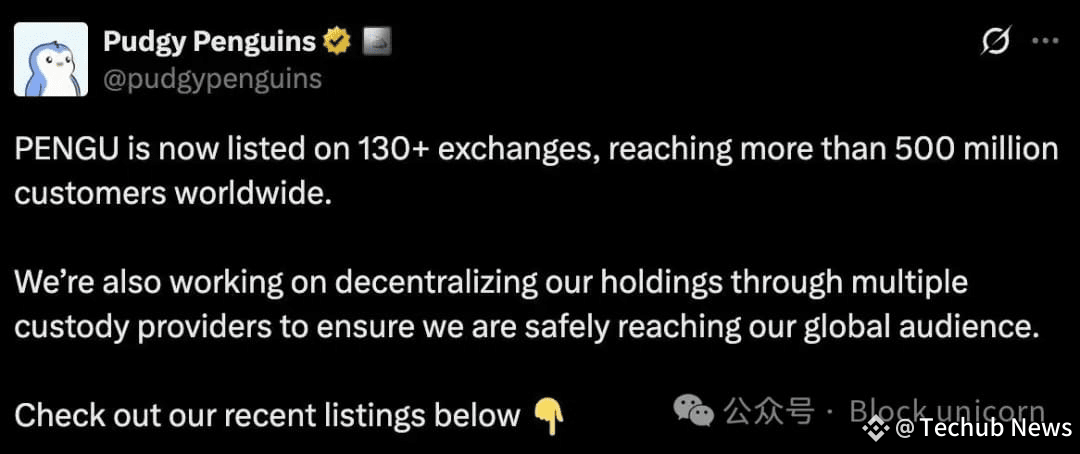Open the Pudgy Penguins penguin avatar
This screenshot has width=1080, height=454.
pos(51,59)
